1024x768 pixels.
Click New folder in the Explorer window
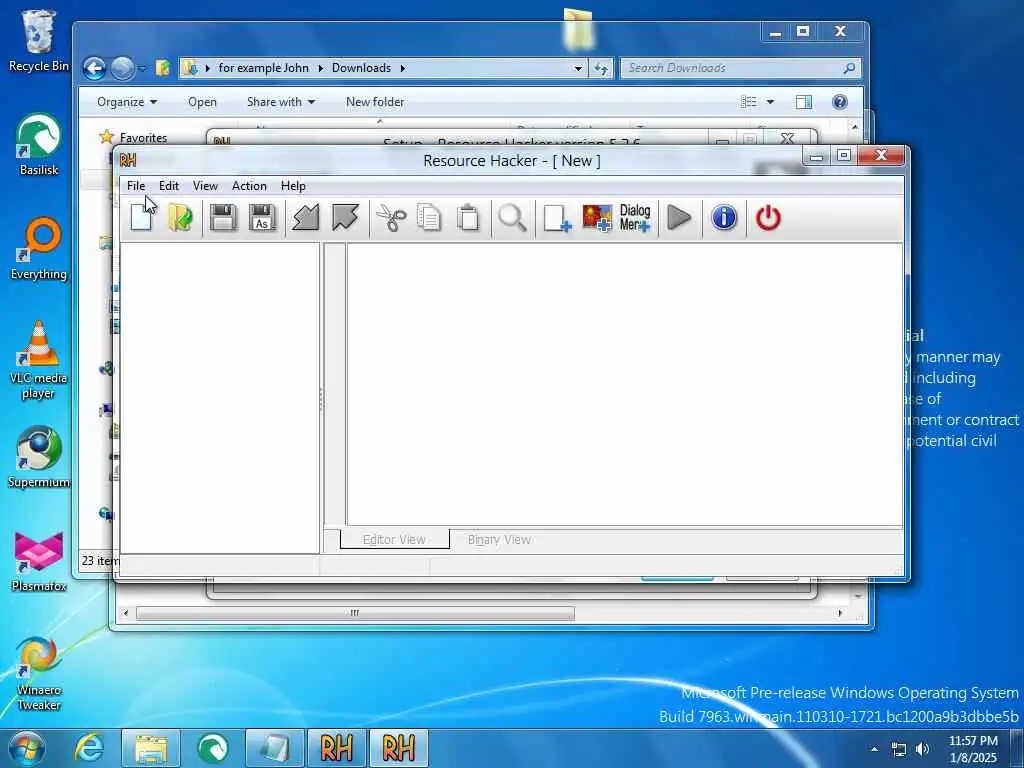[375, 102]
